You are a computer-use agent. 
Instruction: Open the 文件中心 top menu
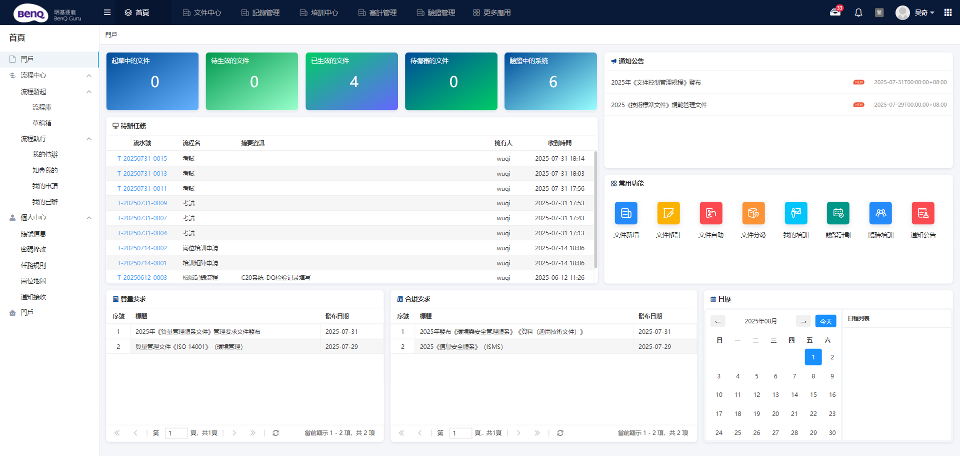click(x=202, y=12)
